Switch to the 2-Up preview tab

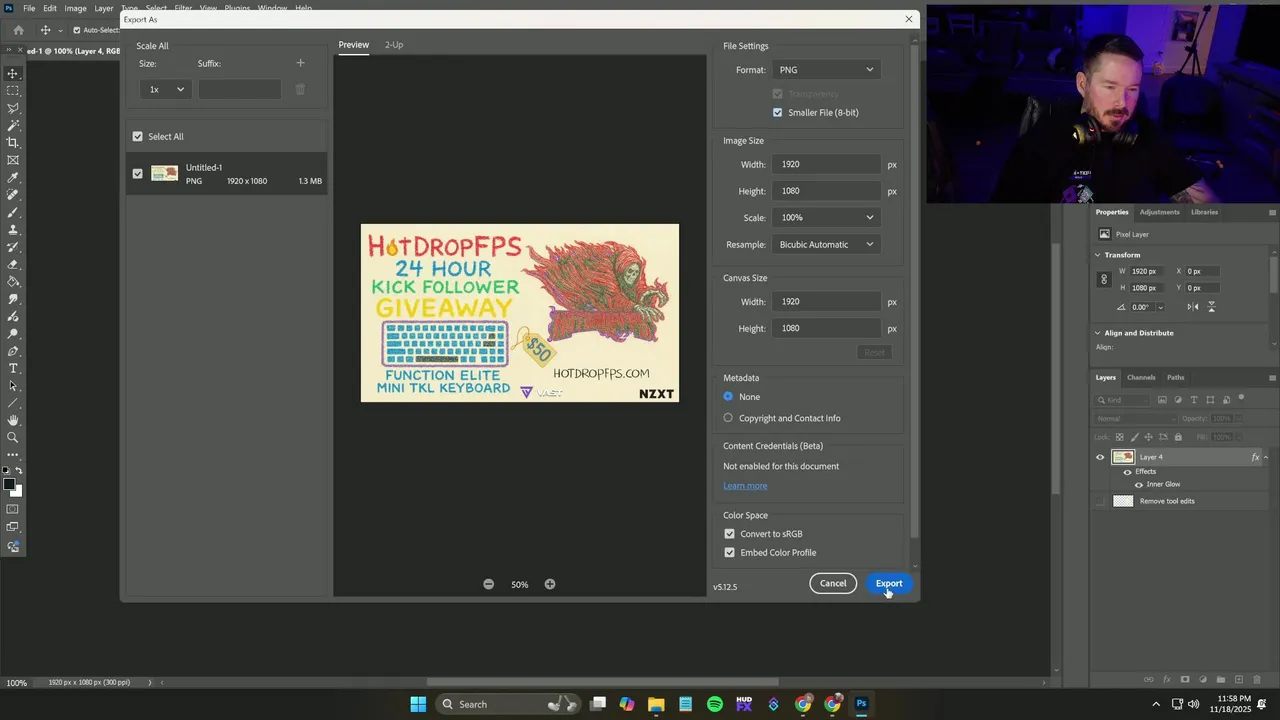click(394, 45)
